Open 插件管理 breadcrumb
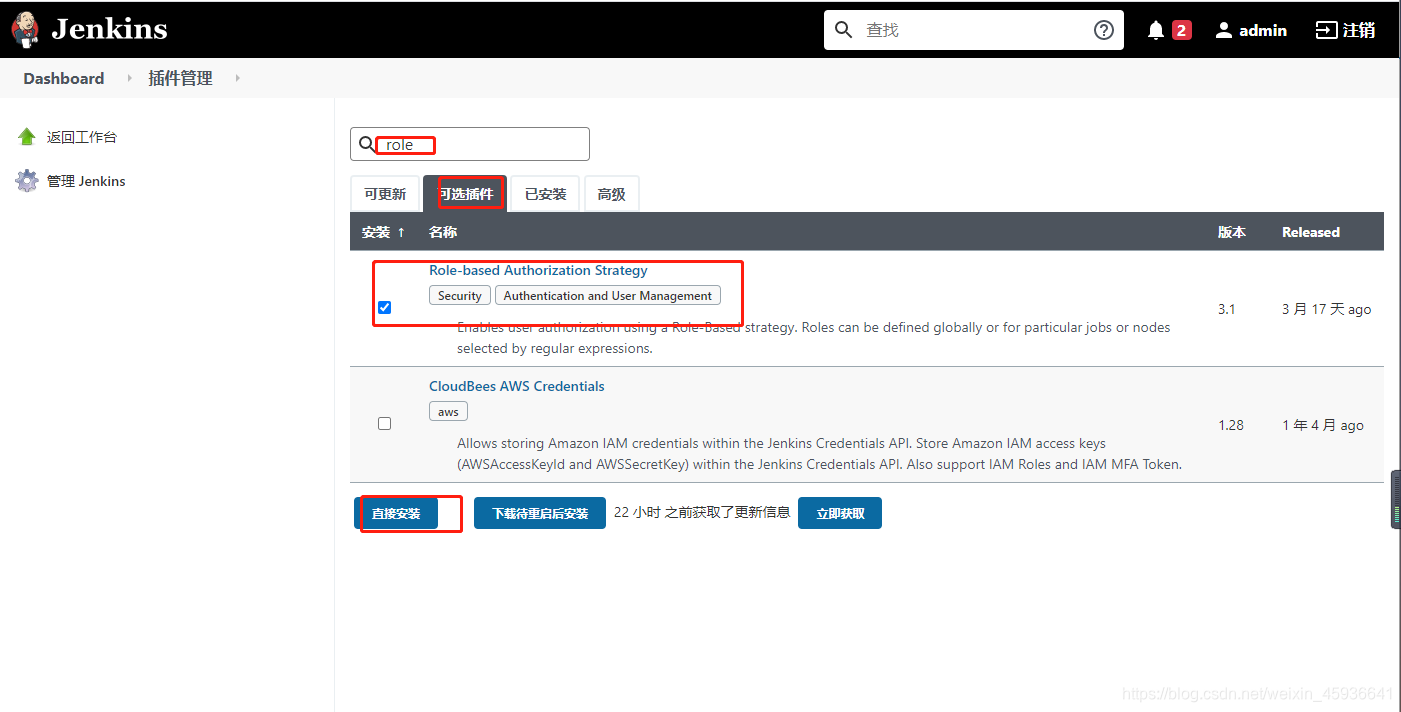Viewport: 1401px width, 712px height. click(x=180, y=78)
